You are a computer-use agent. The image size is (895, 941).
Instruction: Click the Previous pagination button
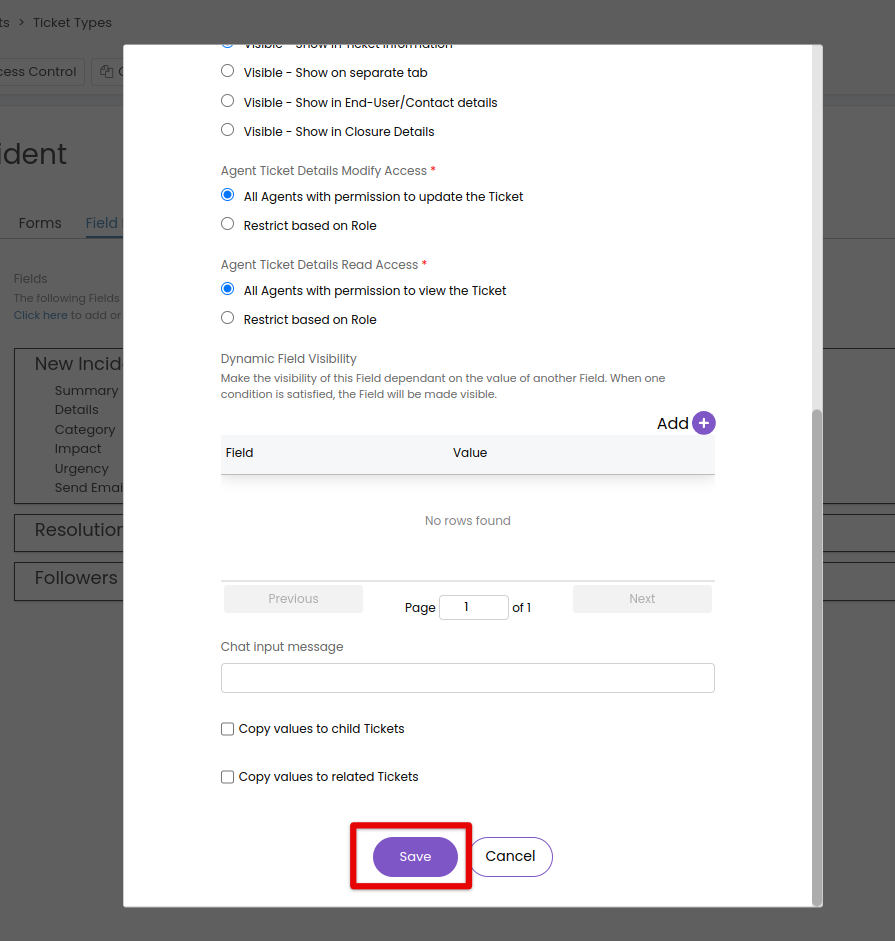point(292,598)
